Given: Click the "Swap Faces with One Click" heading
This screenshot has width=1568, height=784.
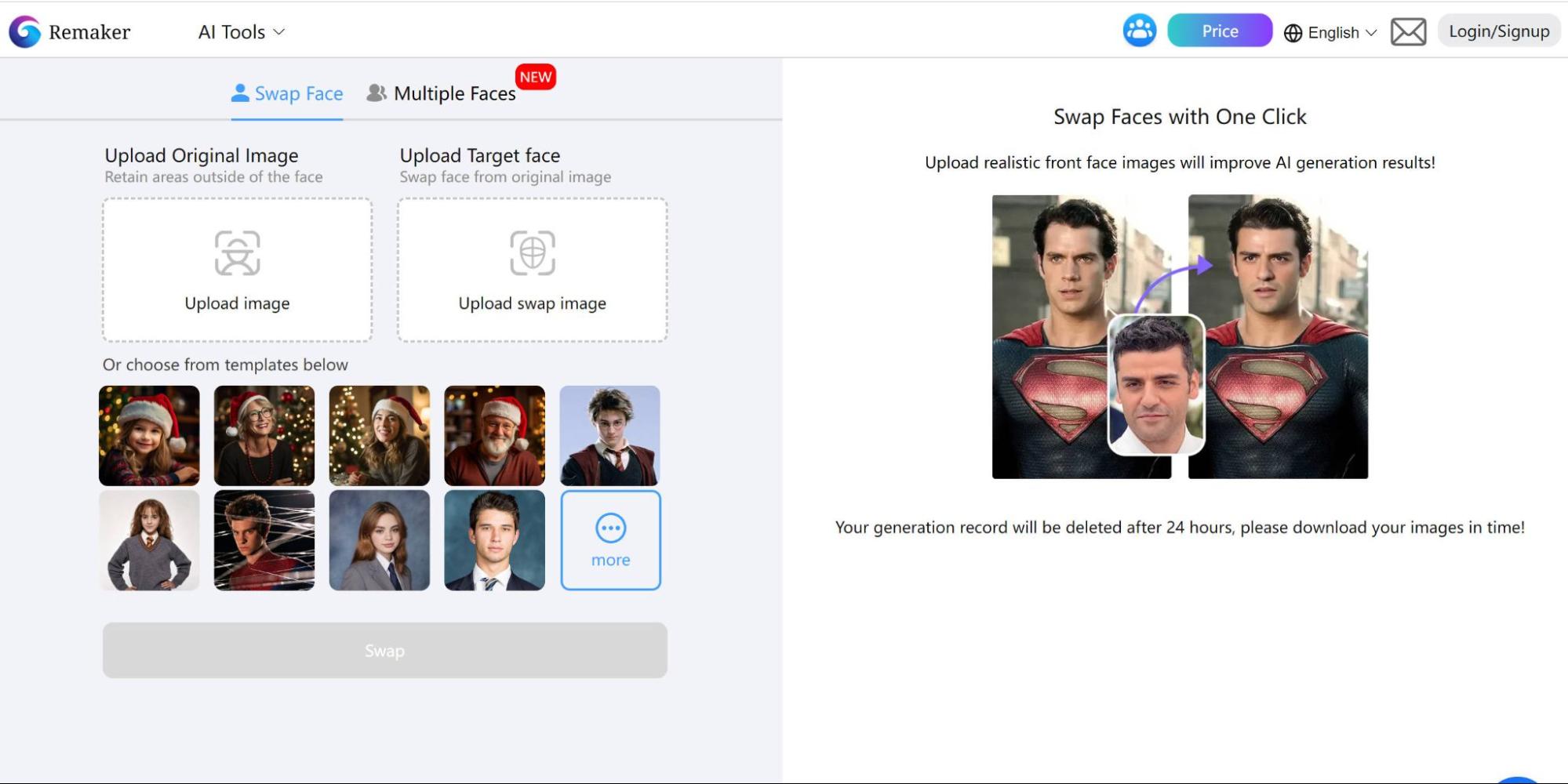Looking at the screenshot, I should pyautogui.click(x=1180, y=117).
